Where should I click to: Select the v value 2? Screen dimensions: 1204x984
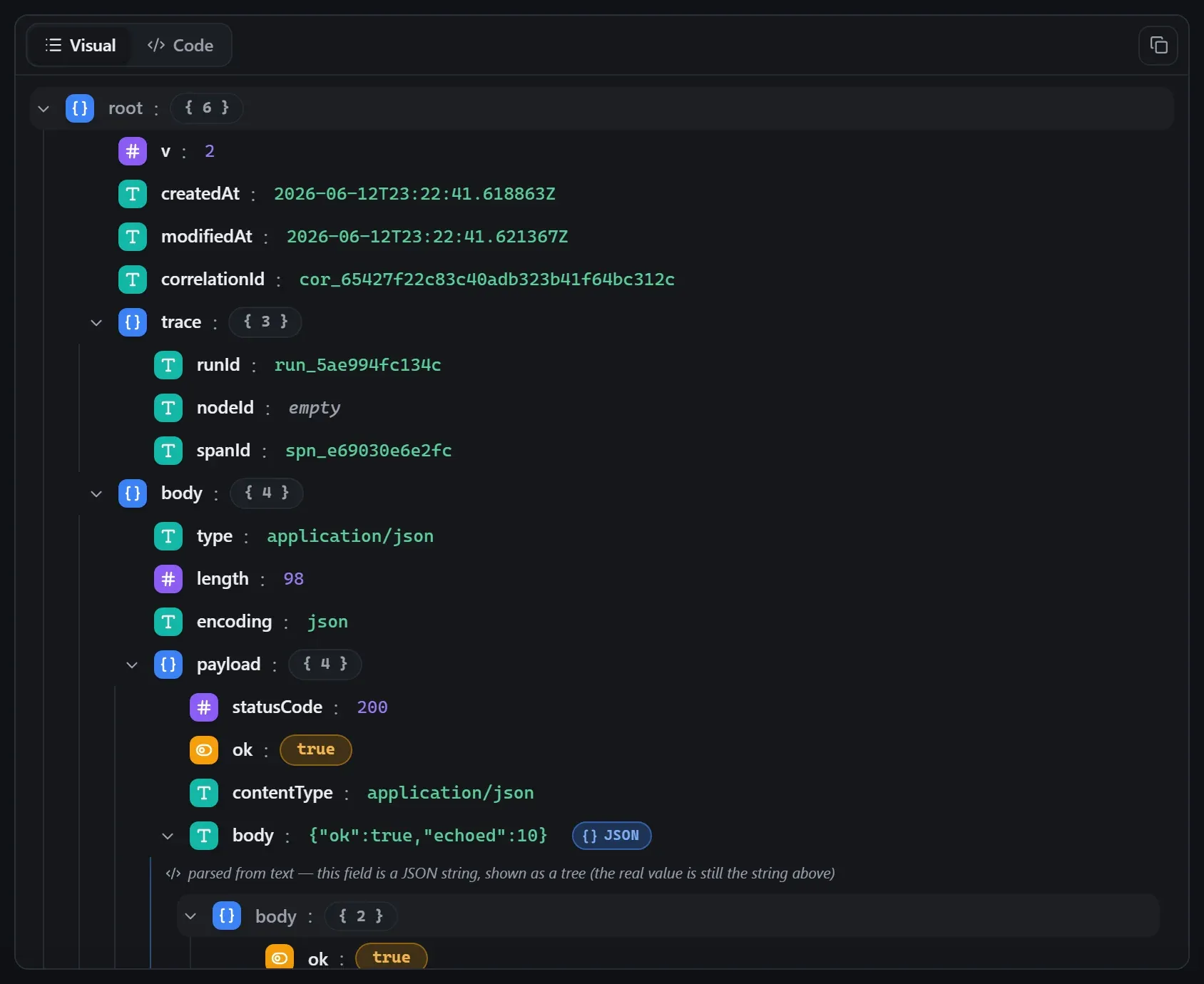[x=210, y=151]
